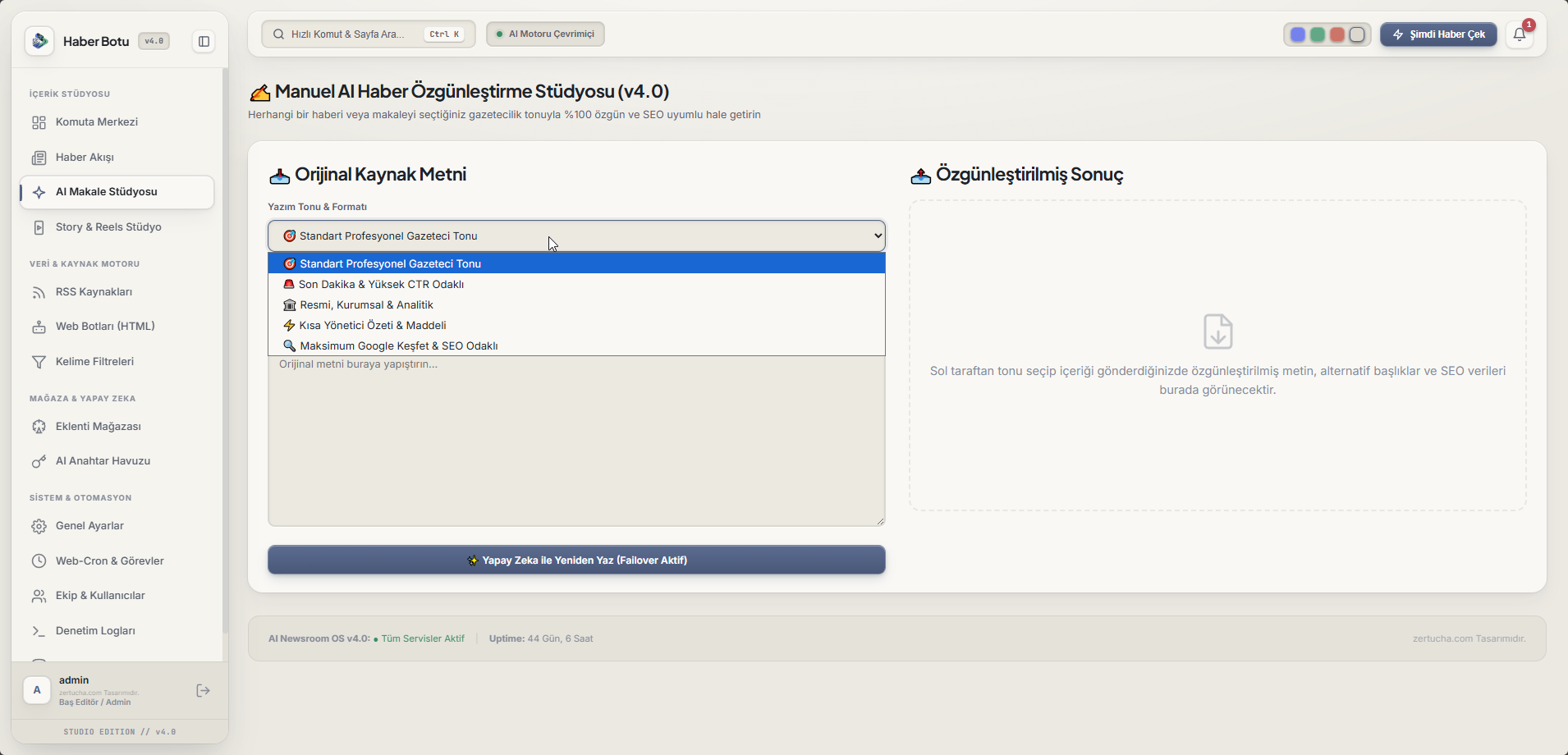Open Story & Reels Stüdyo page
This screenshot has height=755, width=1568.
coord(117,227)
